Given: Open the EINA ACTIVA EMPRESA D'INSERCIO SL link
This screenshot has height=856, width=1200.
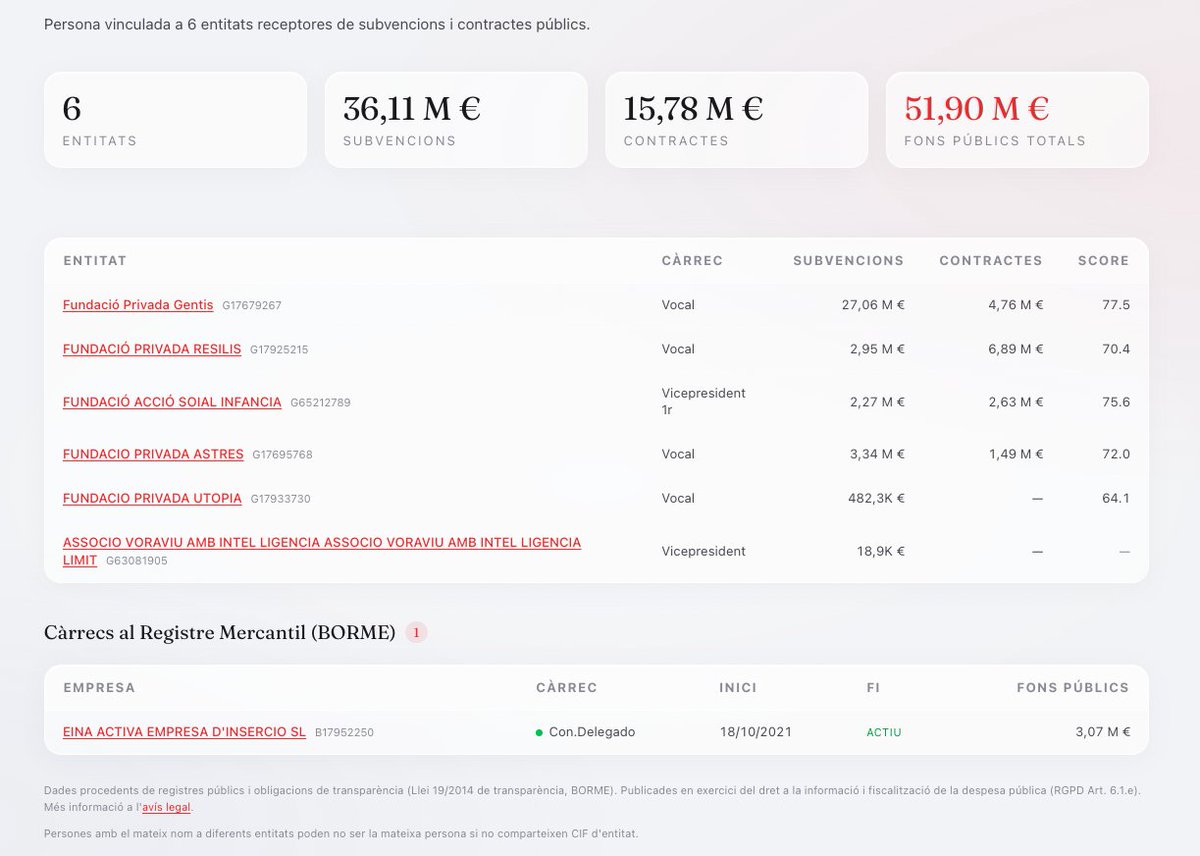Looking at the screenshot, I should 184,732.
